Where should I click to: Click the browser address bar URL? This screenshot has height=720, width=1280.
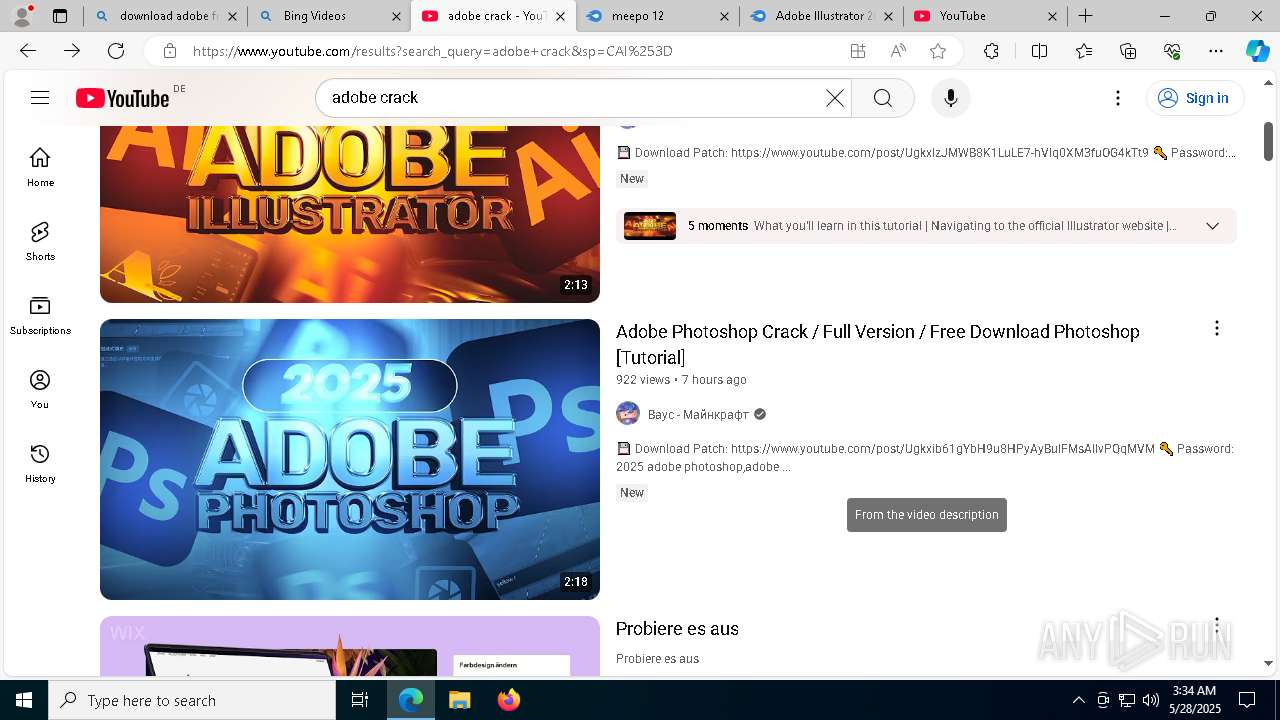pyautogui.click(x=432, y=51)
